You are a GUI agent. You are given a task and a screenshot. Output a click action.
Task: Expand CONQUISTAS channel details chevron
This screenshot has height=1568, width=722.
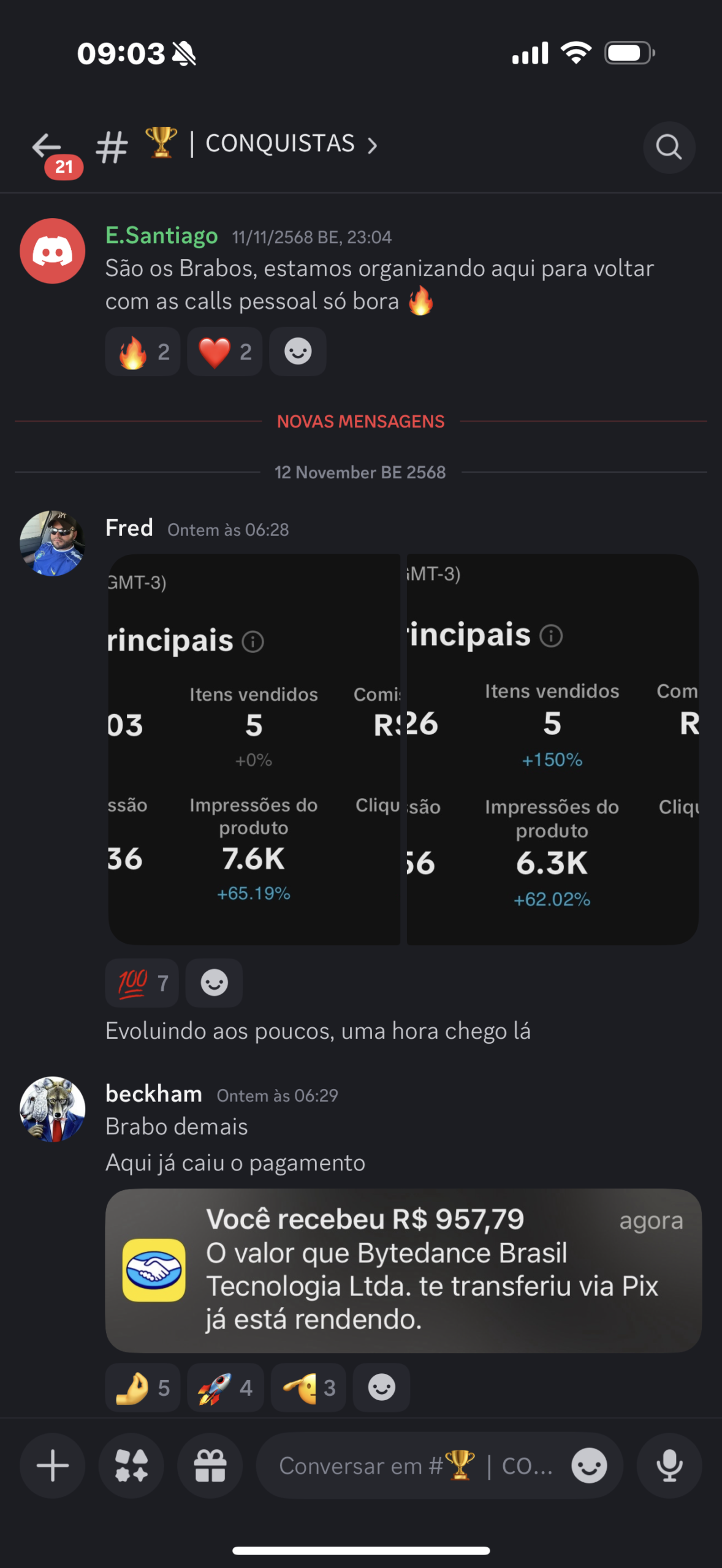pyautogui.click(x=372, y=146)
